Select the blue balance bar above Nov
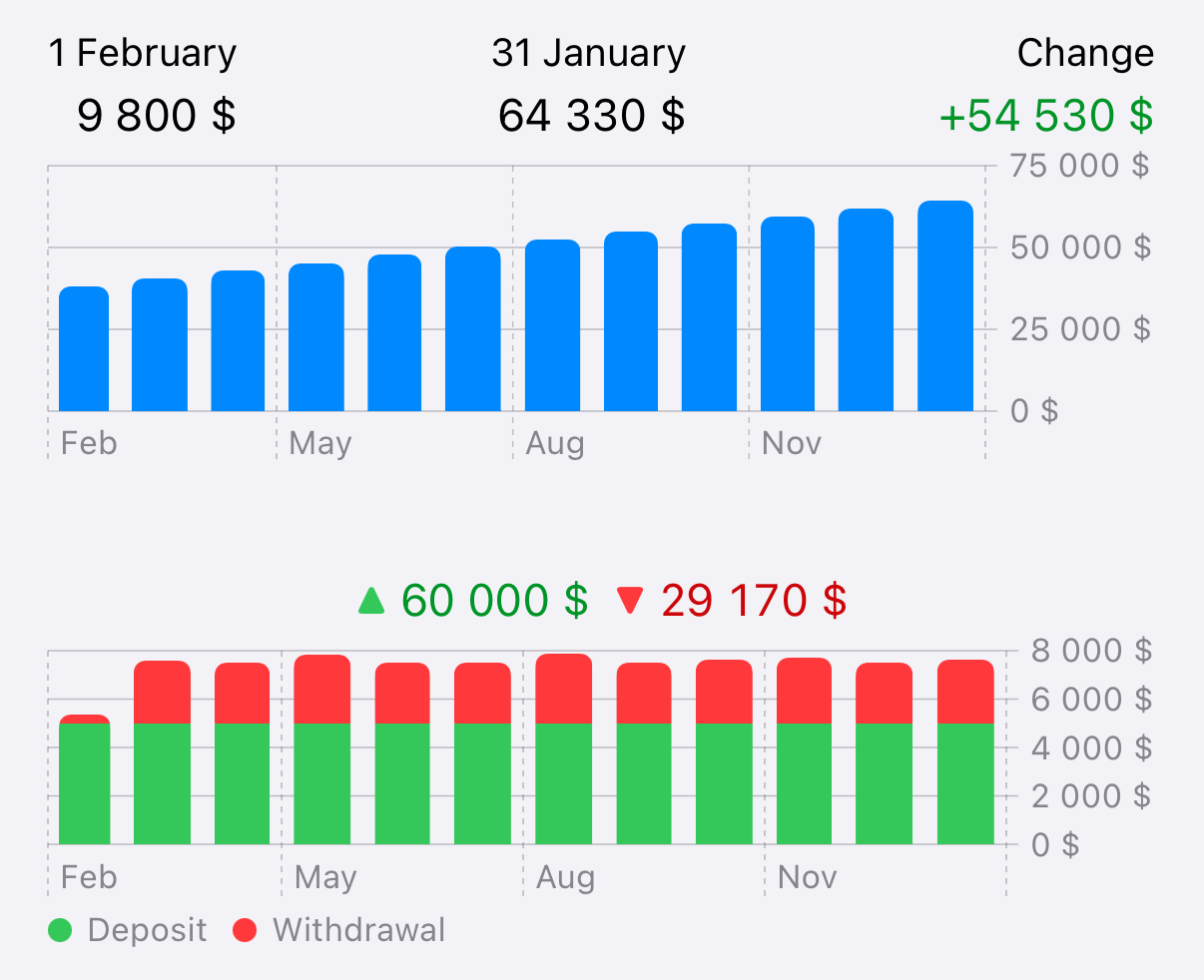 [787, 314]
